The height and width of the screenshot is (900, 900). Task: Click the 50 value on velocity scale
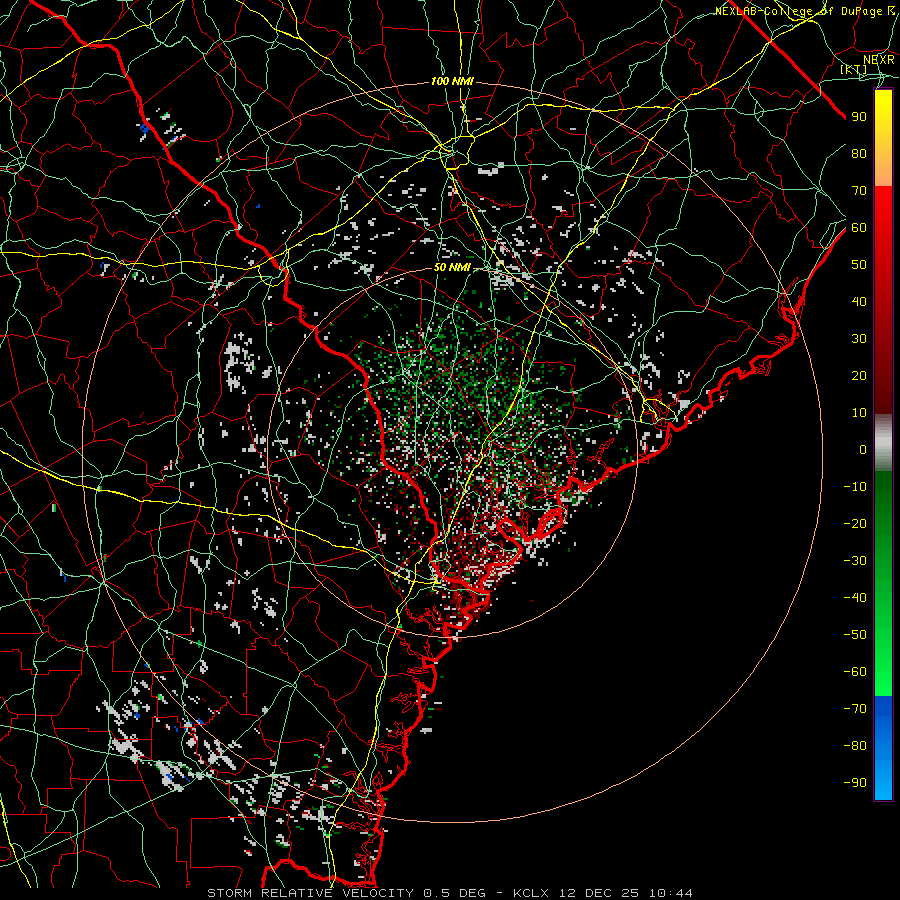point(859,265)
